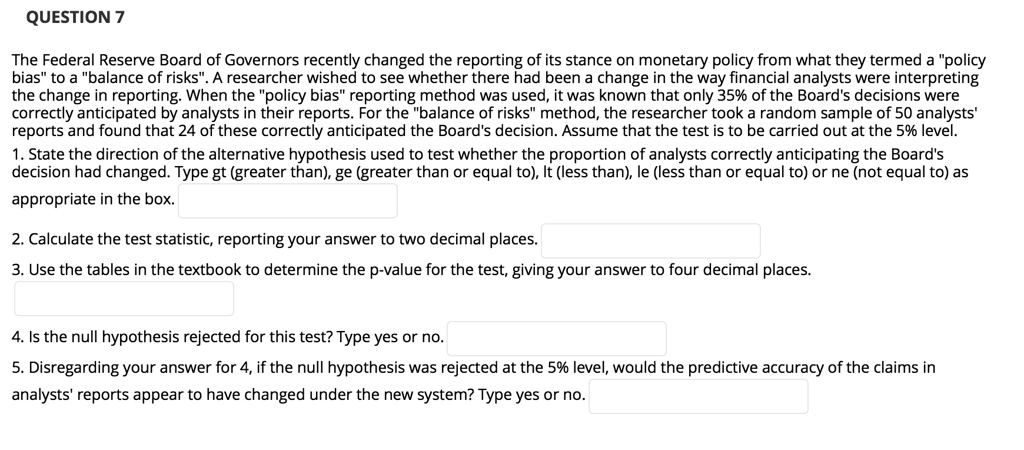This screenshot has width=1024, height=450.
Task: Click the QUESTION 7 heading
Action: pyautogui.click(x=74, y=18)
